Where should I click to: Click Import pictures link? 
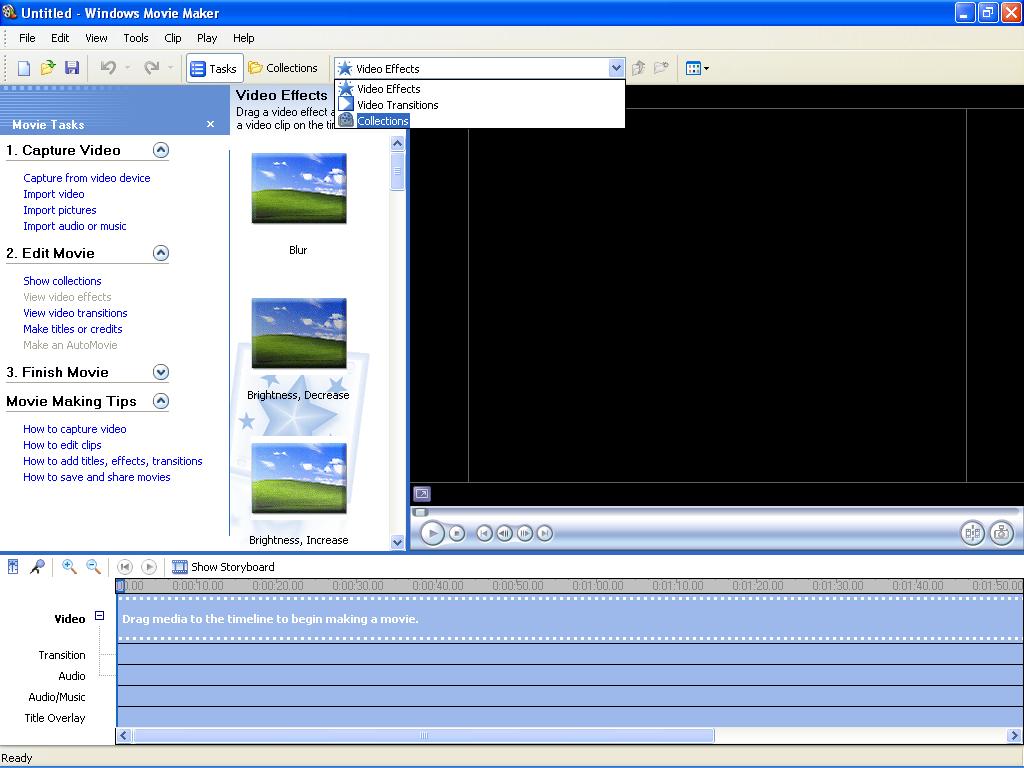point(59,210)
